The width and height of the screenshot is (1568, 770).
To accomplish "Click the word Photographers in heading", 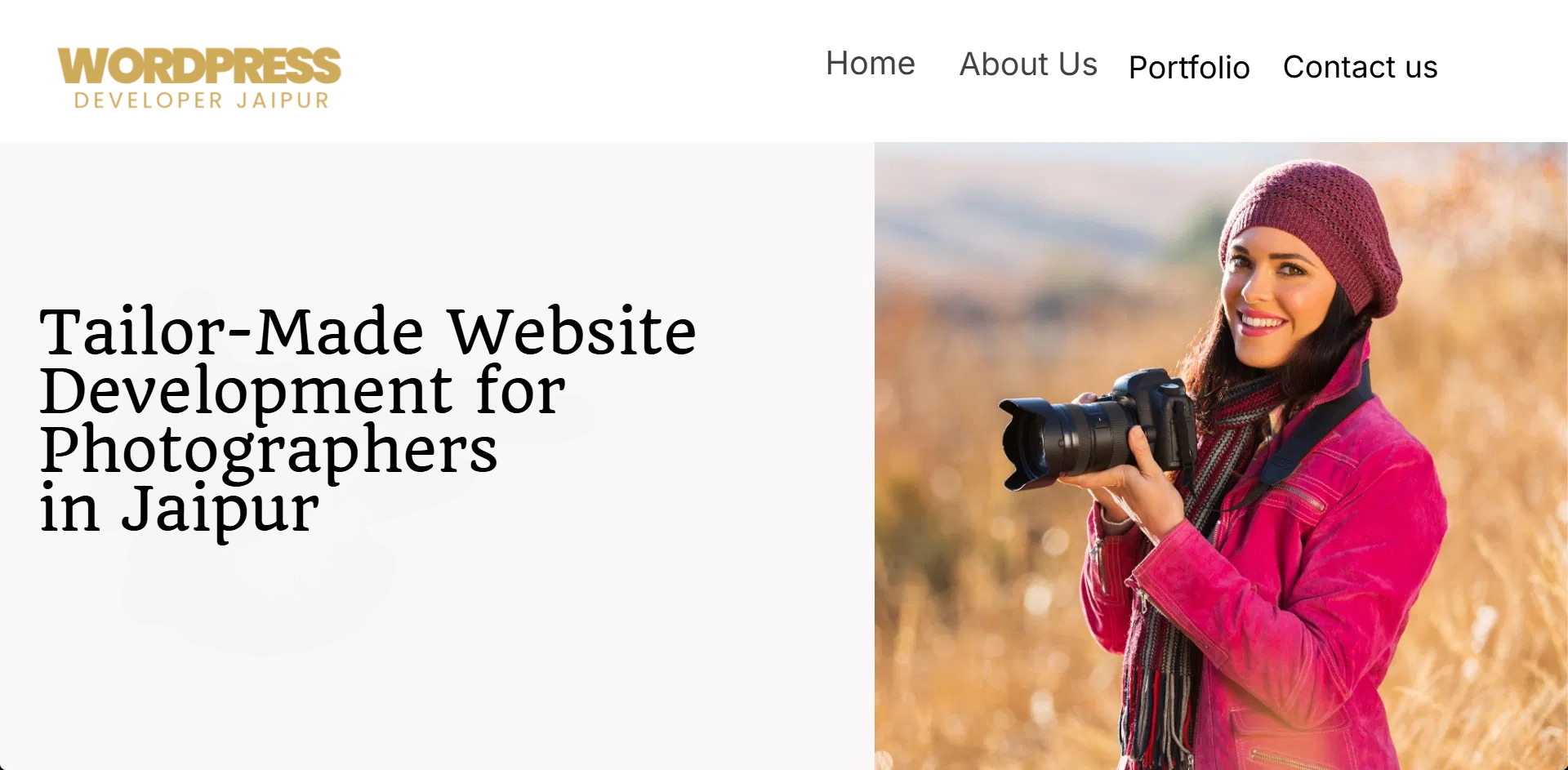I will 269,449.
